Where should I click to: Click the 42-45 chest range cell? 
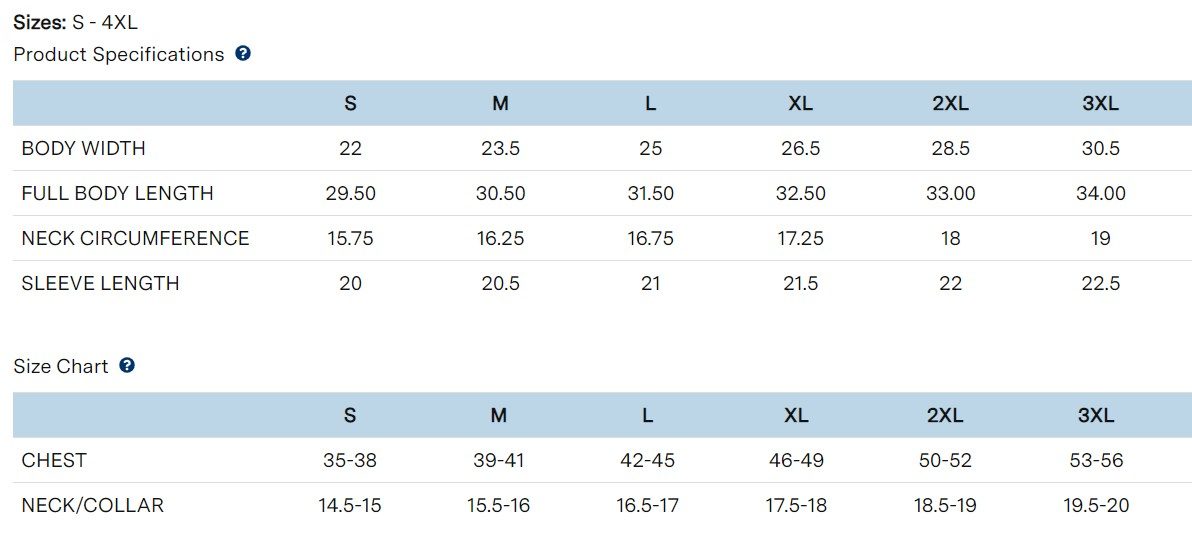point(648,460)
